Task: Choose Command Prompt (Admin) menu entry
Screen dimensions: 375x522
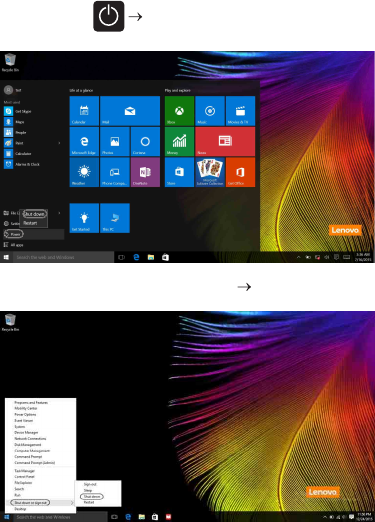Action: pyautogui.click(x=34, y=463)
